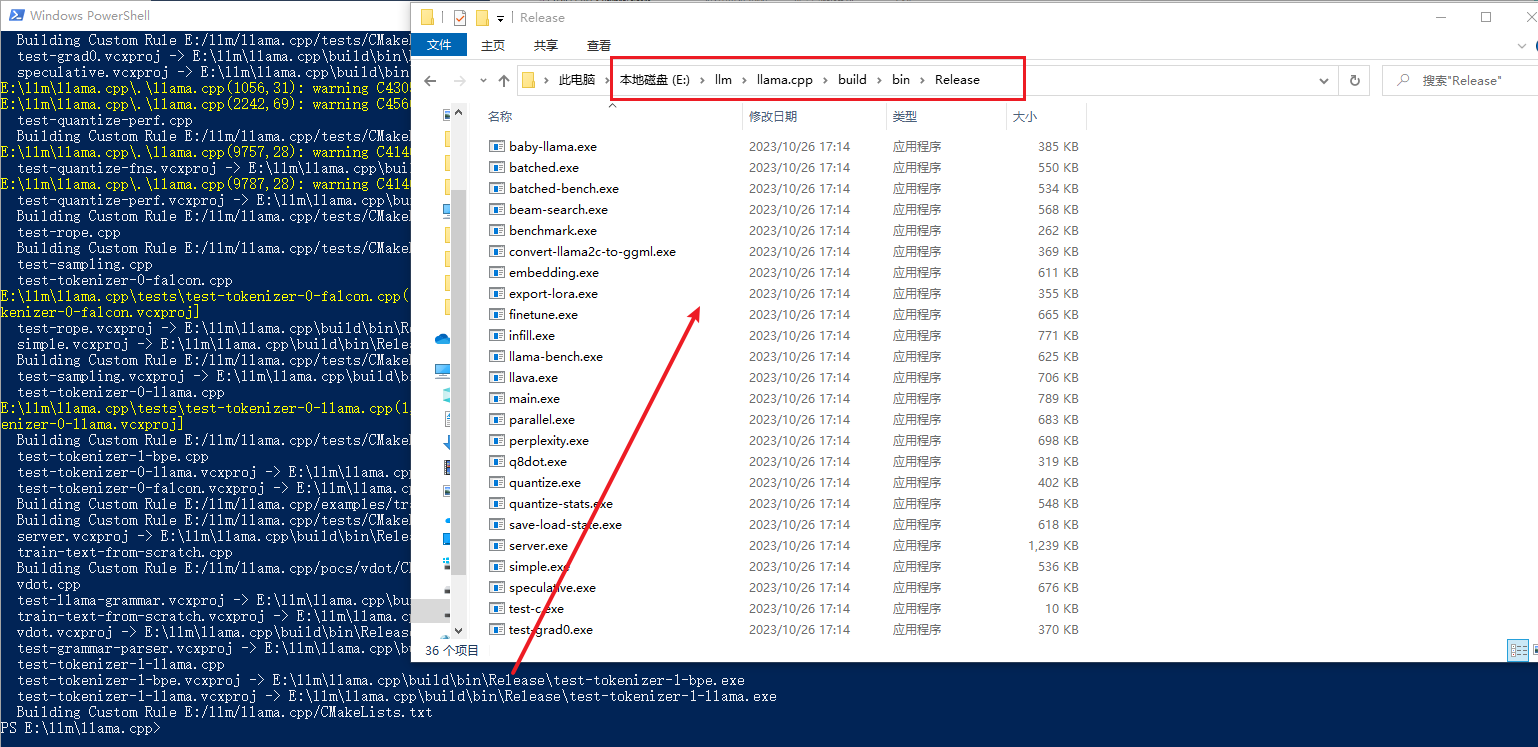The image size is (1538, 747).
Task: Expand the address bar history dropdown
Action: point(1326,80)
